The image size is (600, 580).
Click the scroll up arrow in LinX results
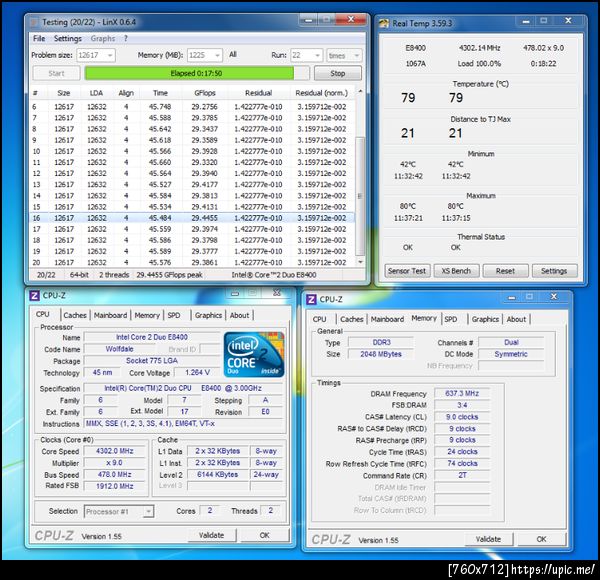pyautogui.click(x=360, y=91)
